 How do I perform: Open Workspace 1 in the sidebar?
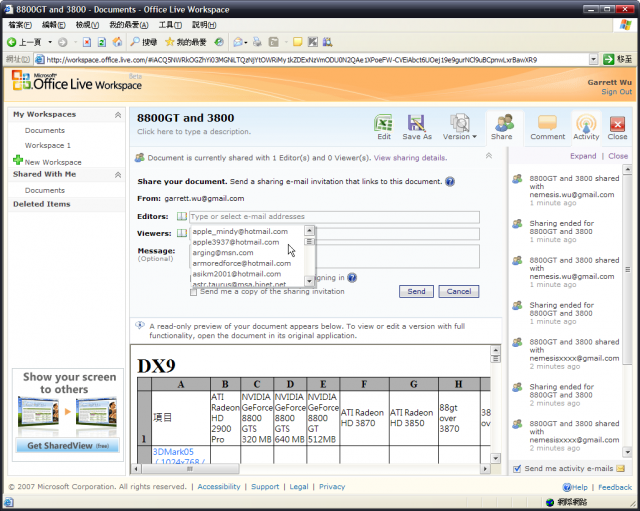tap(47, 145)
